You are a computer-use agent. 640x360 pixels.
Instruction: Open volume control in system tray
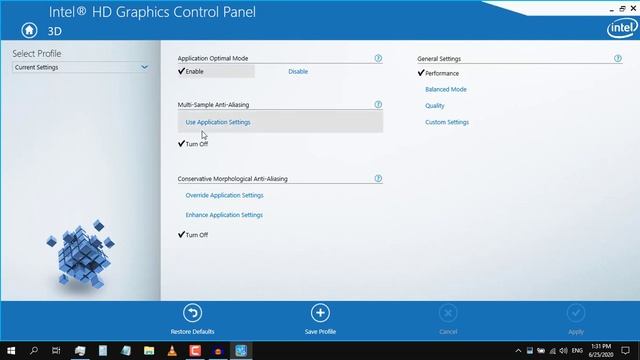pyautogui.click(x=564, y=351)
